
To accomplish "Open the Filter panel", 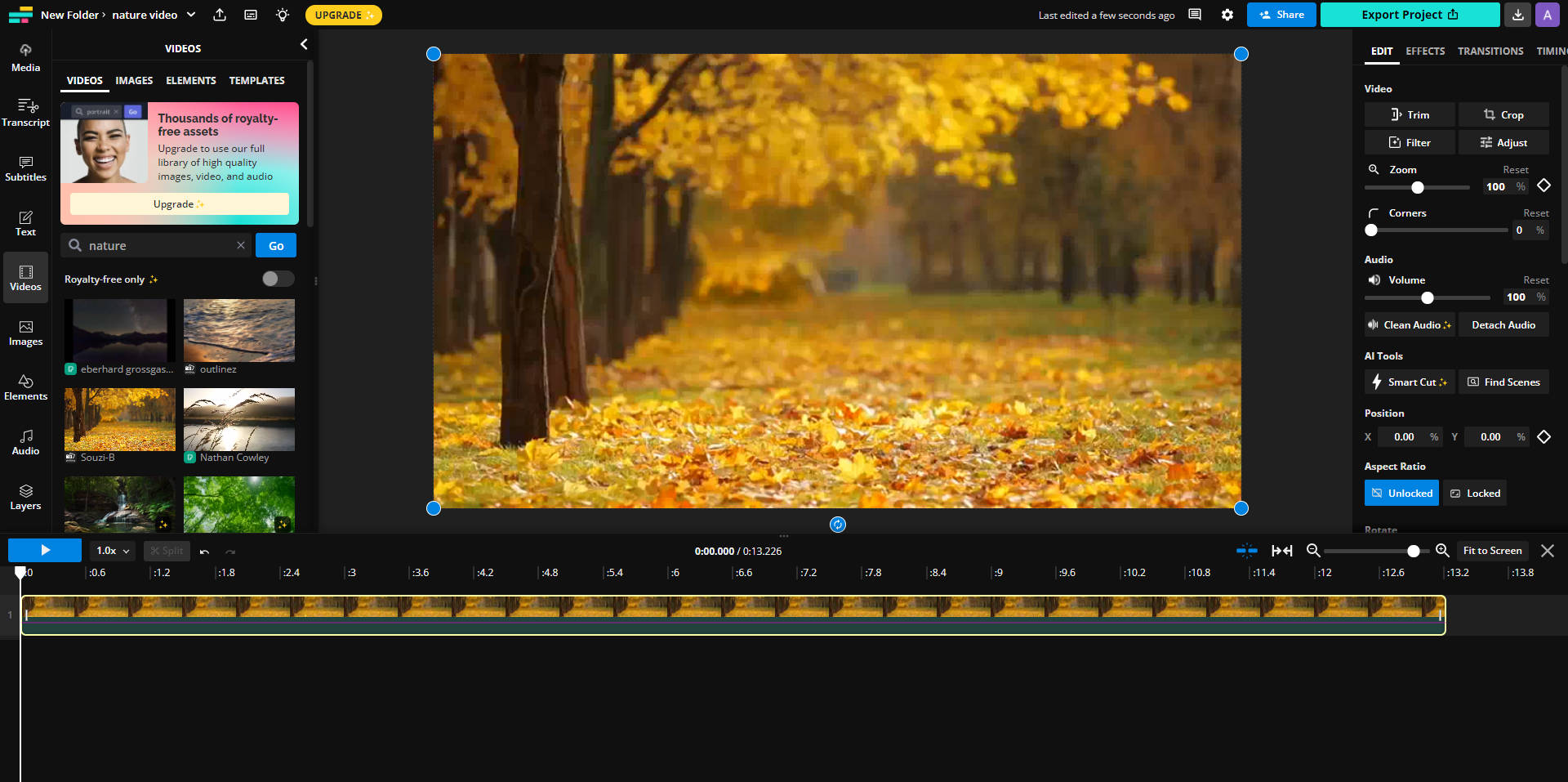I will tap(1409, 142).
